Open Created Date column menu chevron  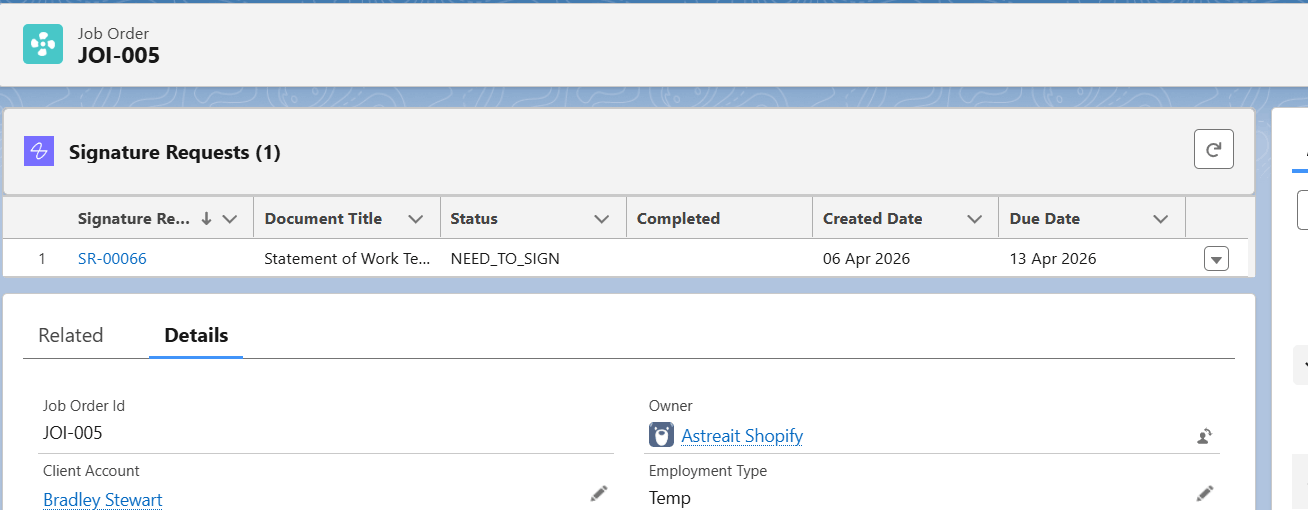(x=975, y=219)
